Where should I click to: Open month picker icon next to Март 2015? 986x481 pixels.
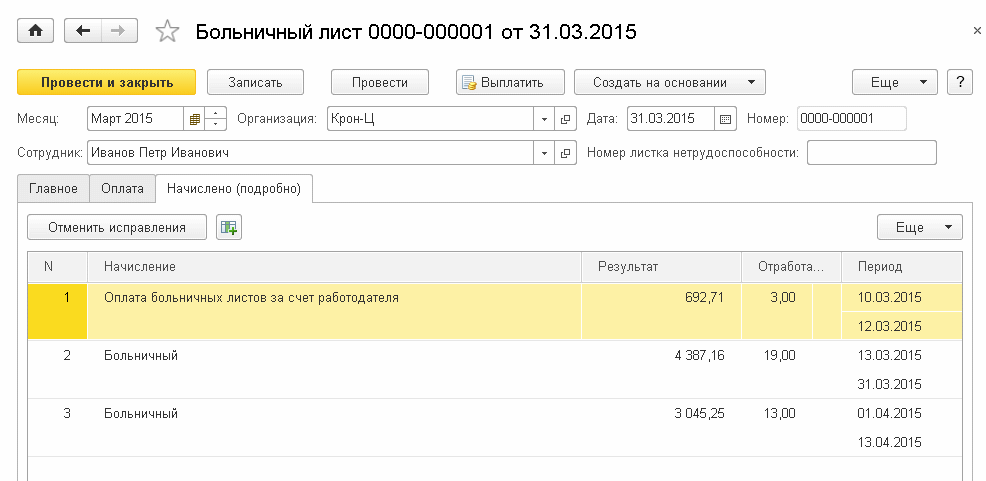click(194, 119)
